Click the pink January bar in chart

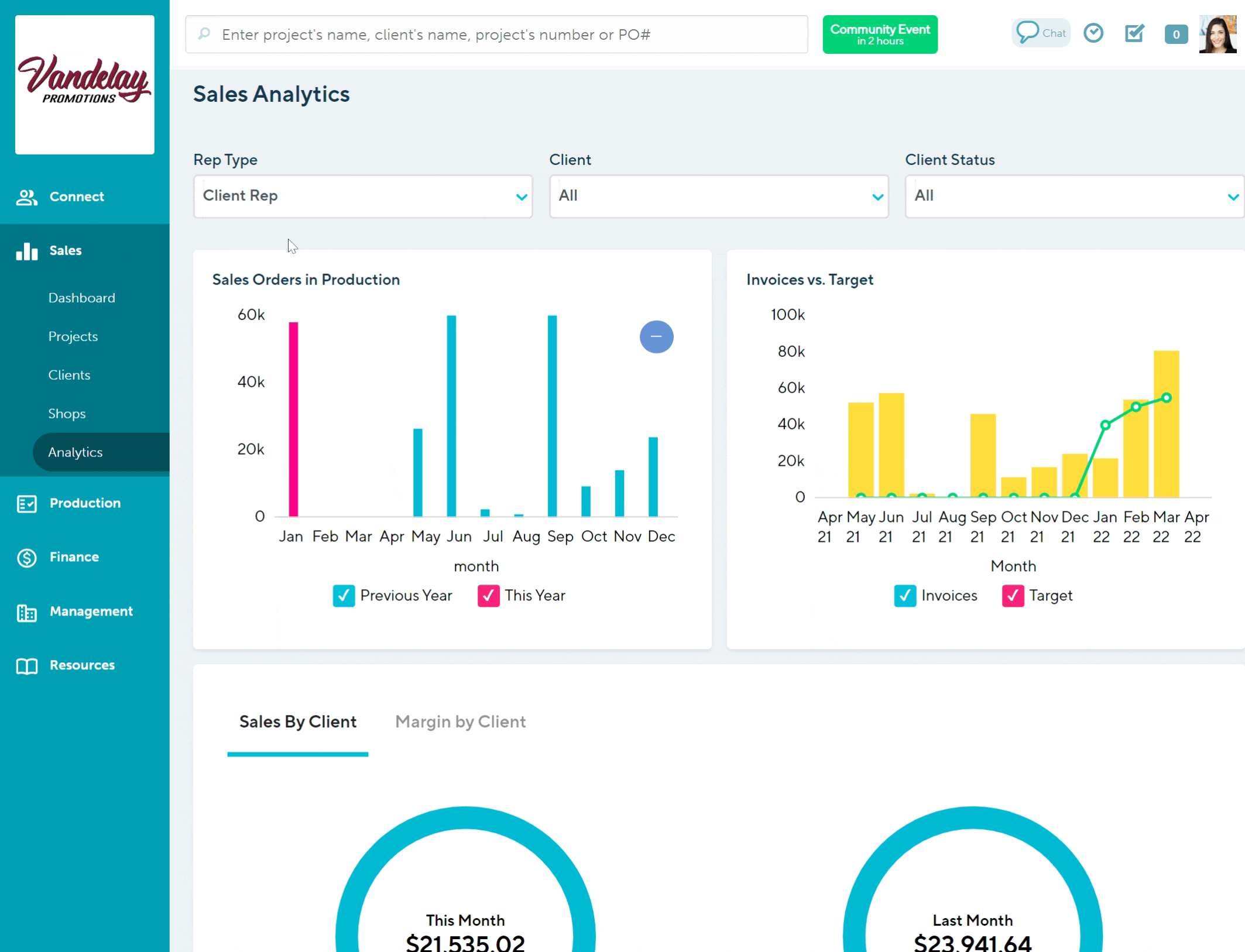pos(293,418)
